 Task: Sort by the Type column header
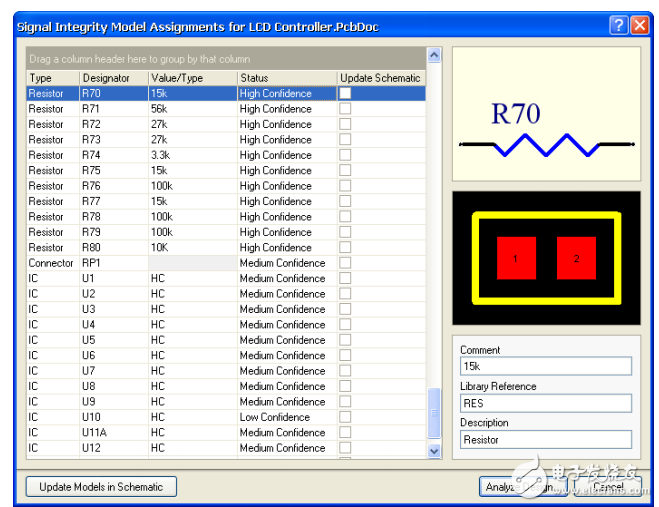pos(52,78)
